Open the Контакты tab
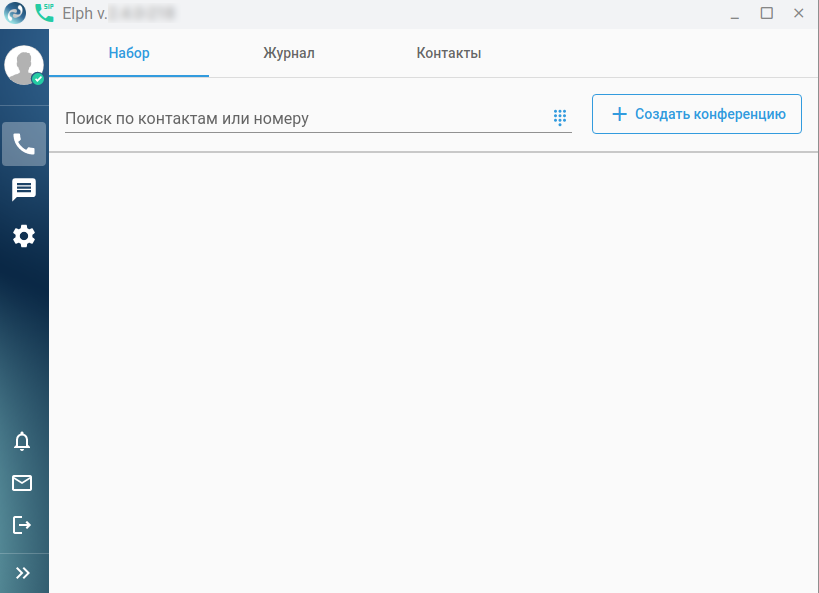The width and height of the screenshot is (819, 593). (449, 53)
